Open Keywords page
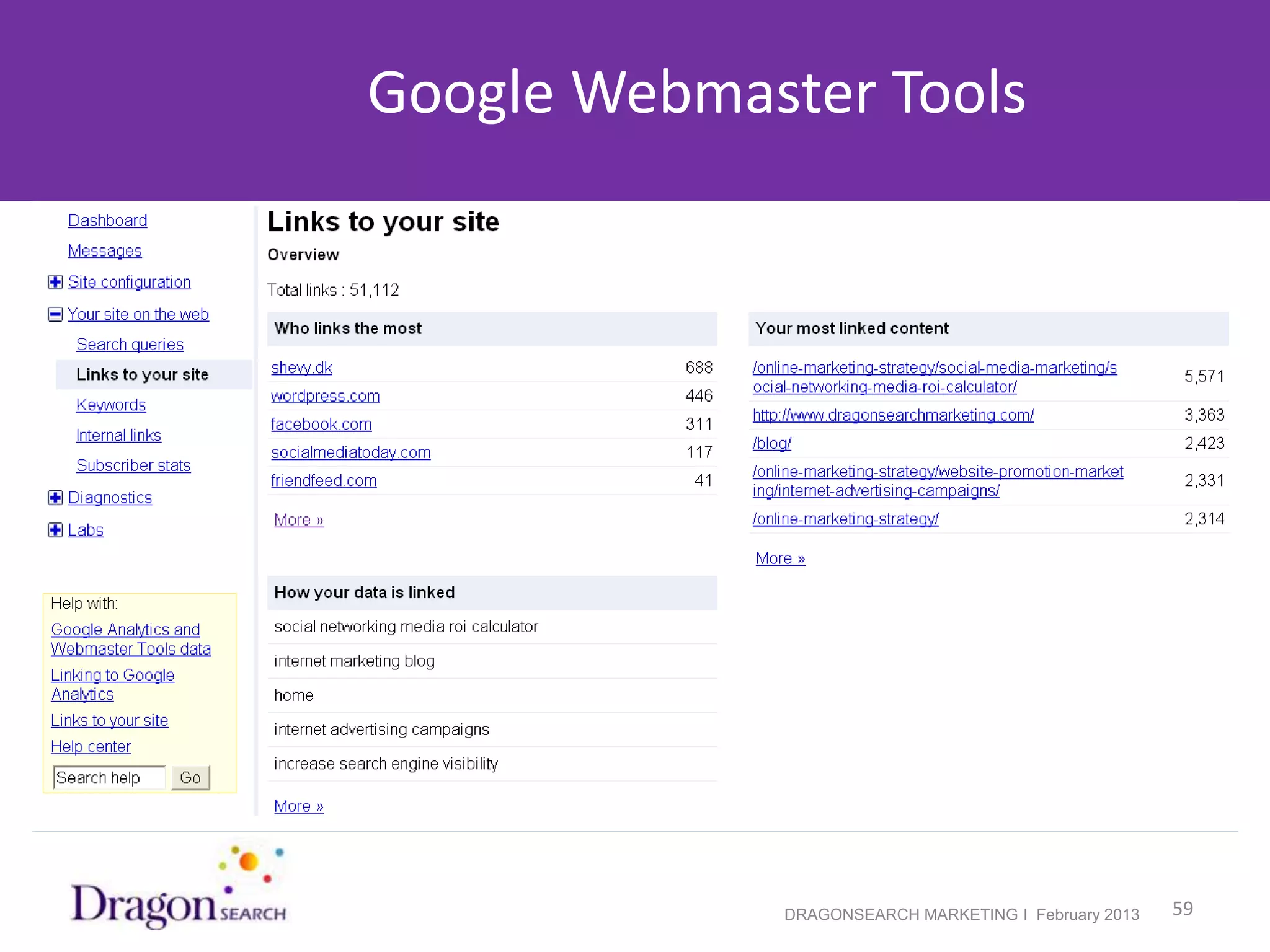Viewport: 1270px width, 952px height. pyautogui.click(x=111, y=405)
